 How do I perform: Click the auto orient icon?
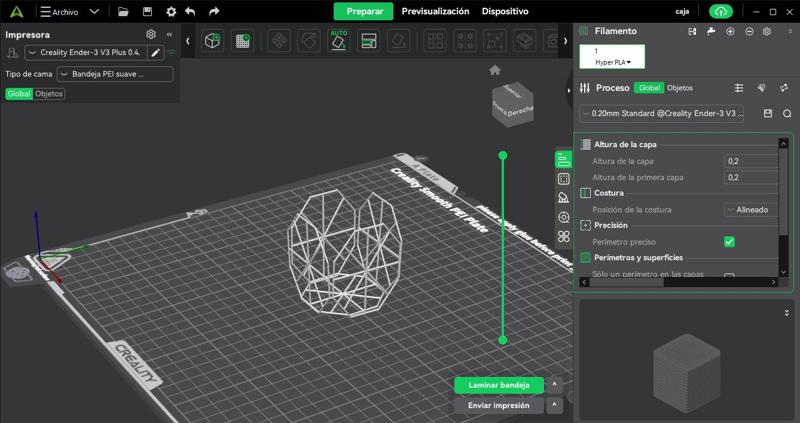339,41
